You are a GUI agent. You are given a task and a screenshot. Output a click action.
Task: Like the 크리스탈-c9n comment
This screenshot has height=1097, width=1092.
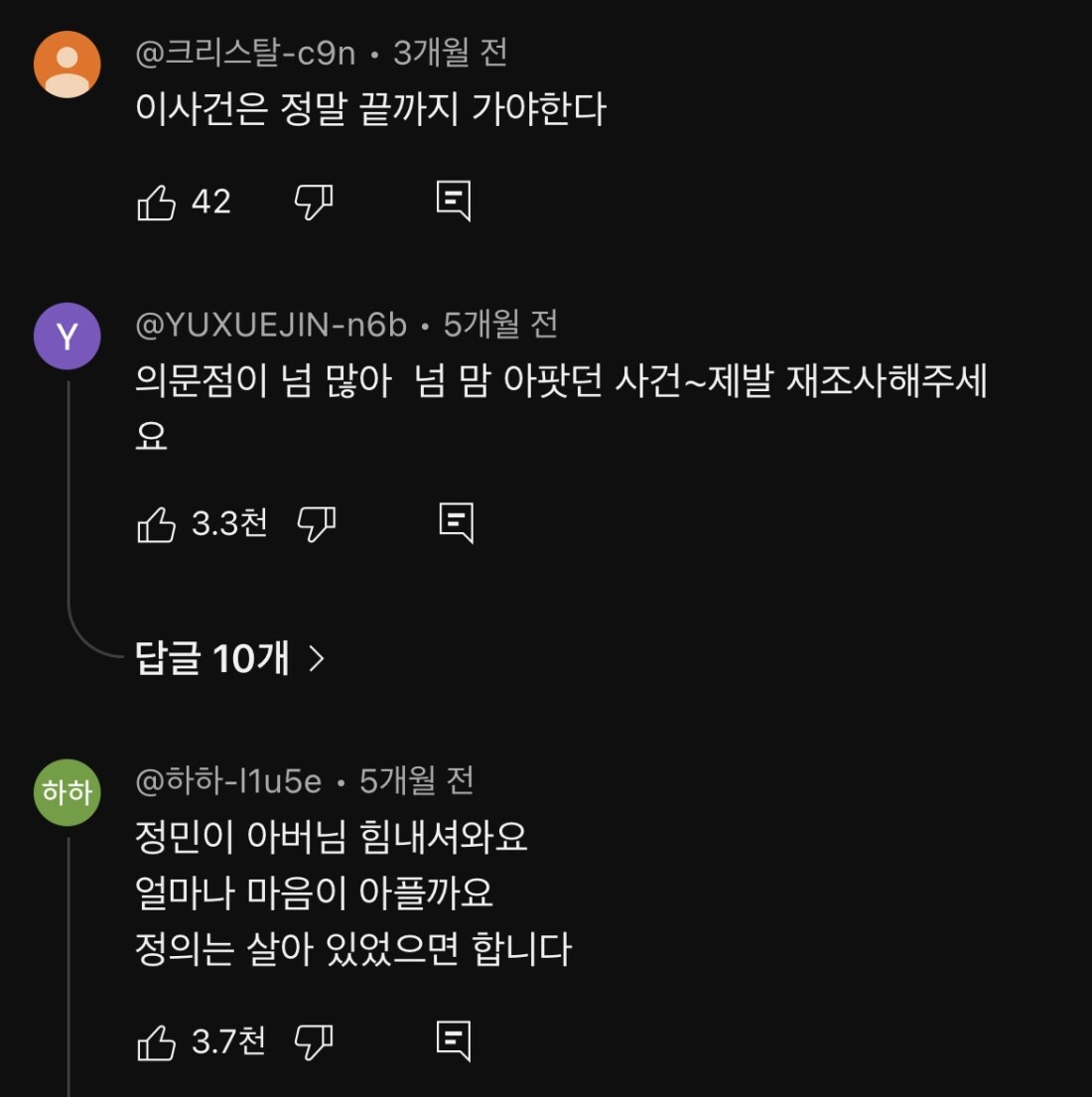(157, 203)
